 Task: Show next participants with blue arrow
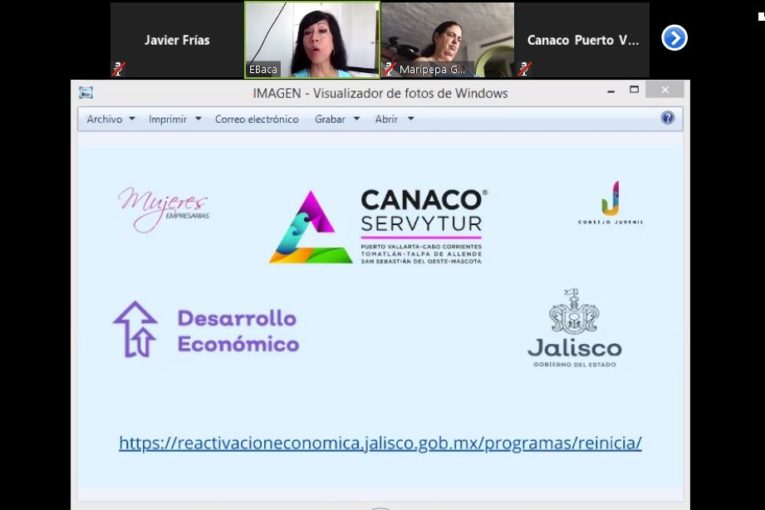click(x=674, y=38)
